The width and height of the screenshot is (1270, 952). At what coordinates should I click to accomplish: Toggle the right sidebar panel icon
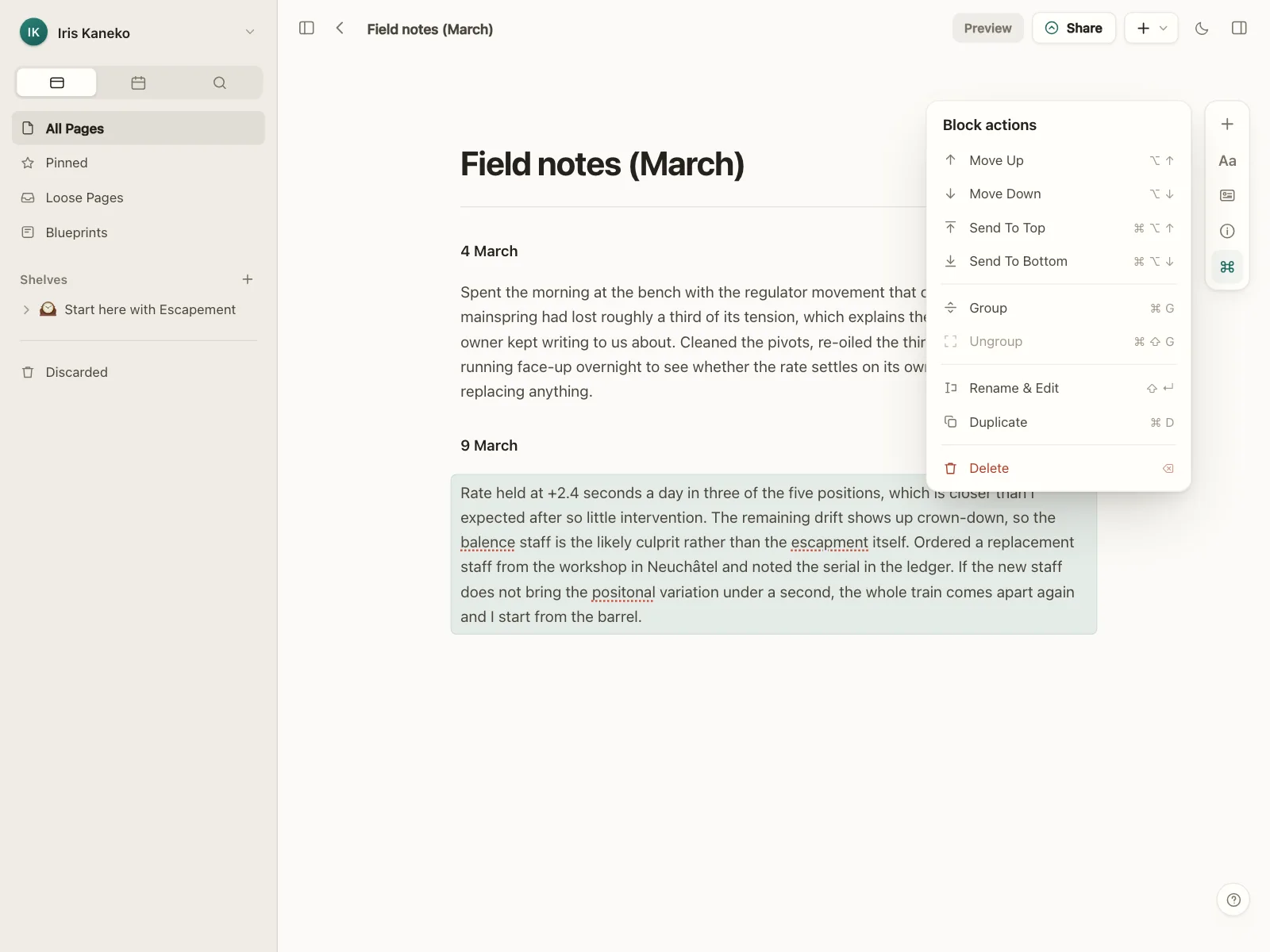click(x=1239, y=29)
